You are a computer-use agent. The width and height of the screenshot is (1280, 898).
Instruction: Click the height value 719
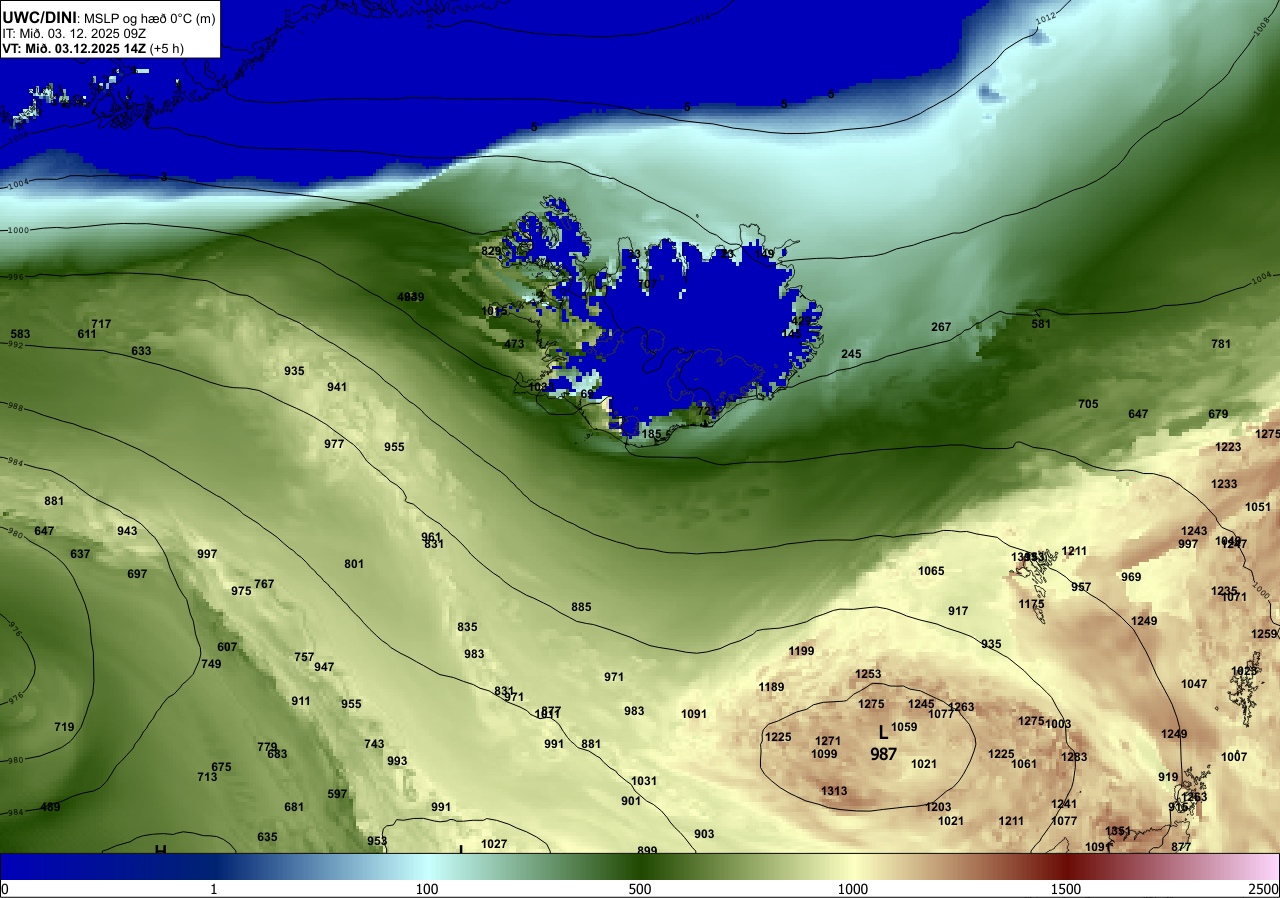pos(64,727)
